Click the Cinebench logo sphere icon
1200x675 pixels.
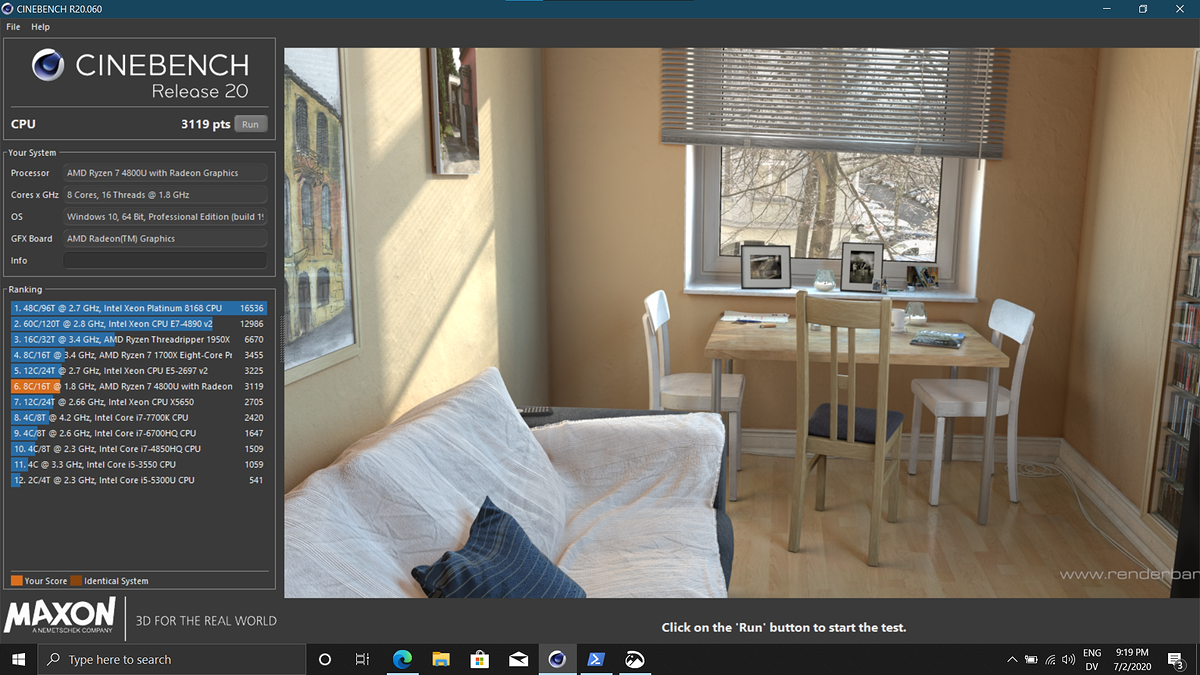(x=48, y=66)
